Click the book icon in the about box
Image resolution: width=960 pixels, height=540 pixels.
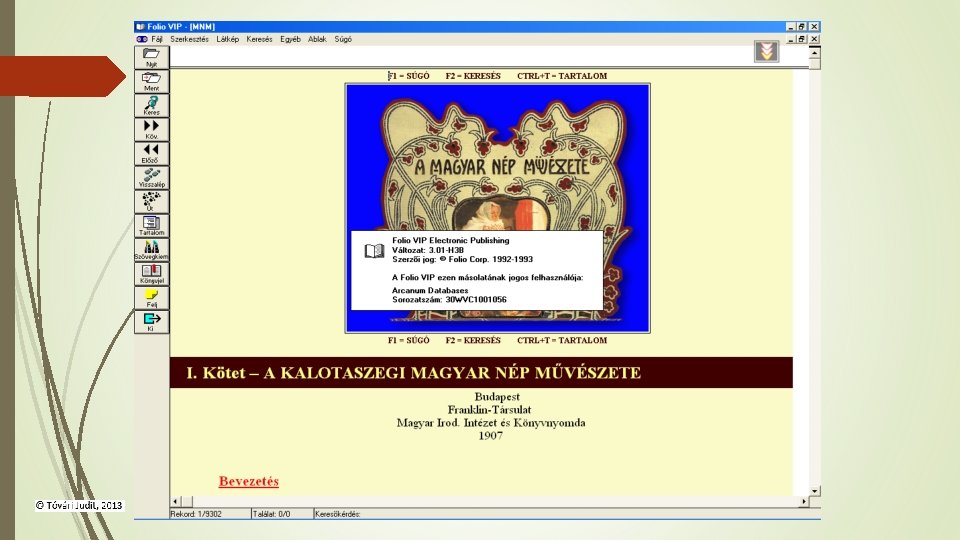374,251
